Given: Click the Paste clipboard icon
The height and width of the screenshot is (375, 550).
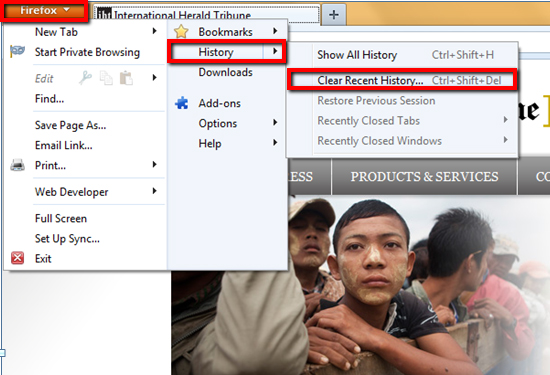Looking at the screenshot, I should 126,78.
